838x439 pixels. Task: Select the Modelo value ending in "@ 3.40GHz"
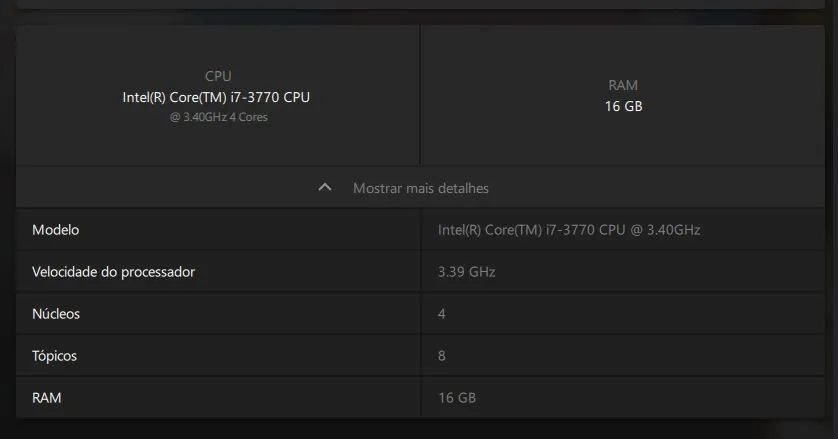(x=569, y=230)
